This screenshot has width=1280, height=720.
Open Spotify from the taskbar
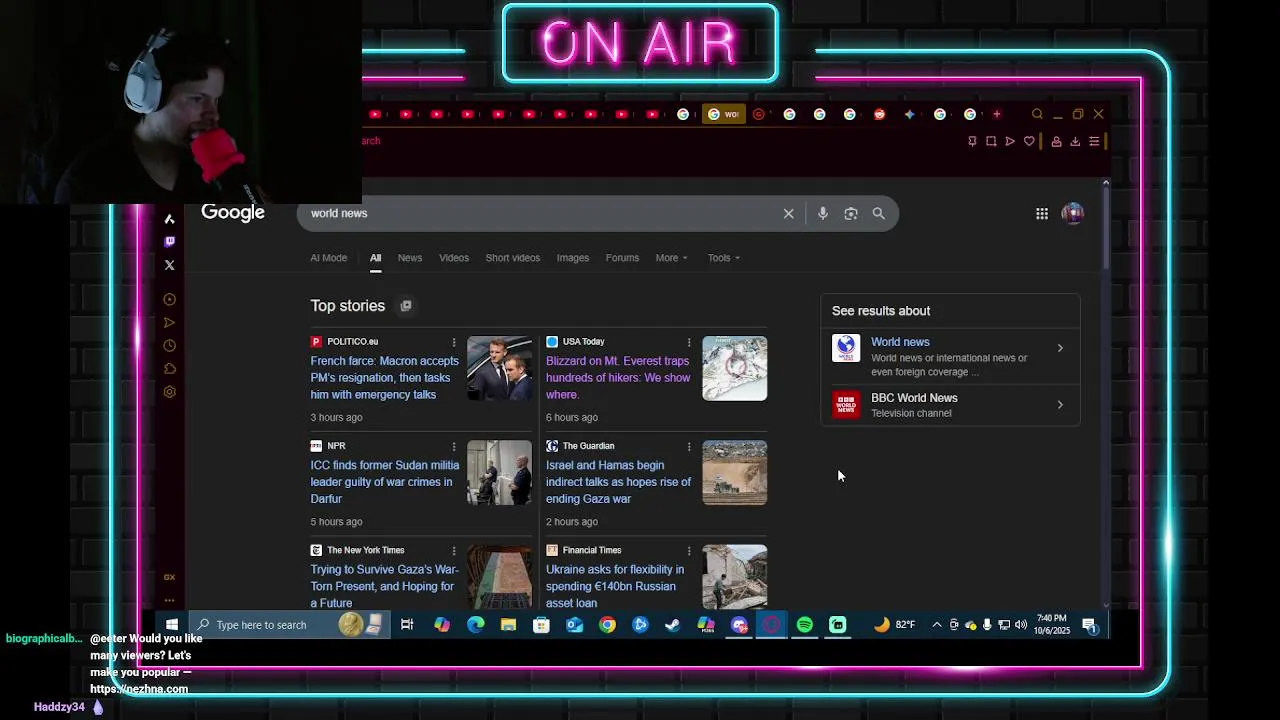(805, 625)
